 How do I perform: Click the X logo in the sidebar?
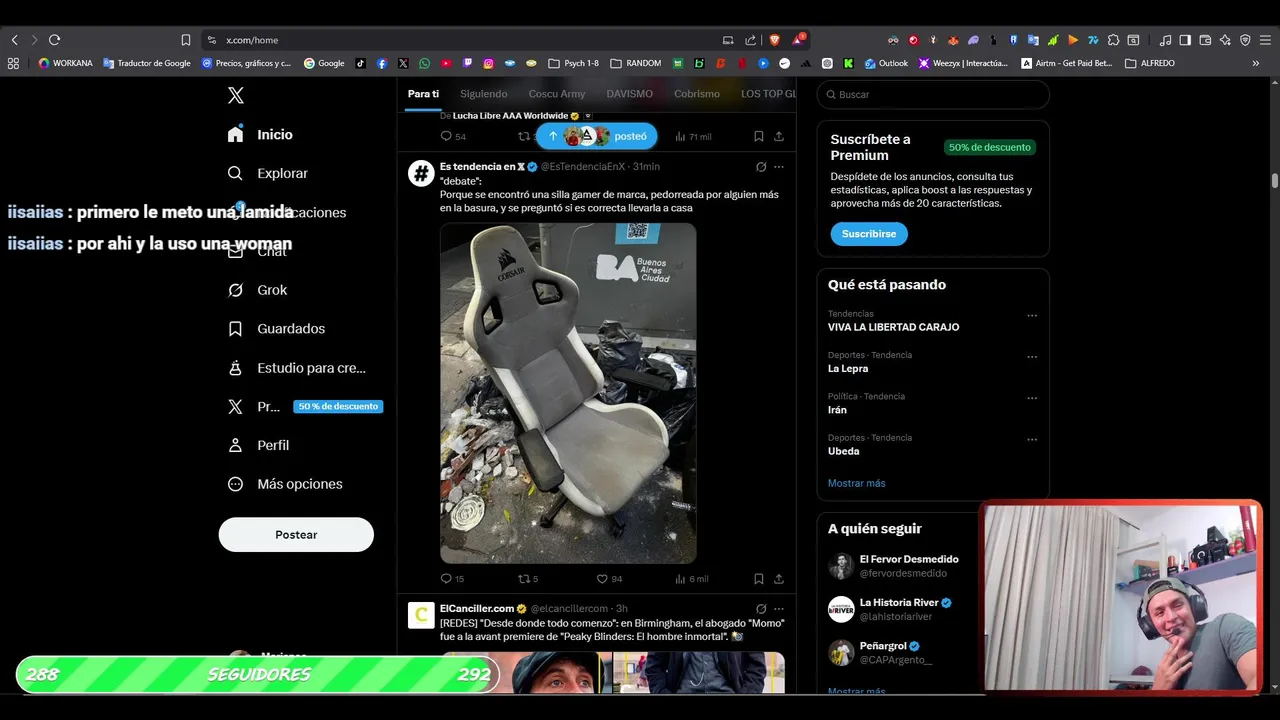coord(235,95)
